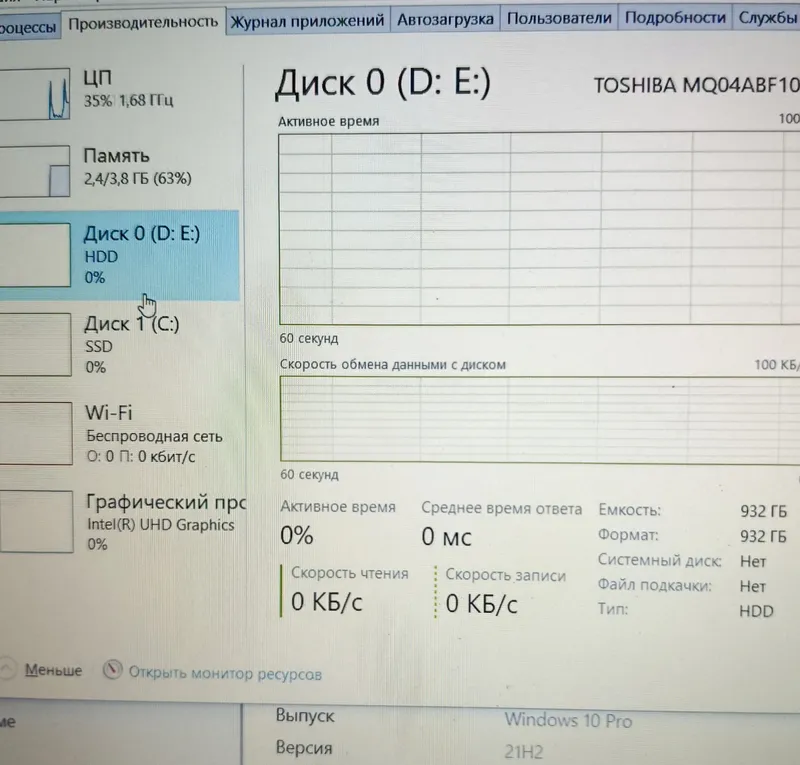
Task: Select the Графический процессор item
Action: click(x=122, y=522)
